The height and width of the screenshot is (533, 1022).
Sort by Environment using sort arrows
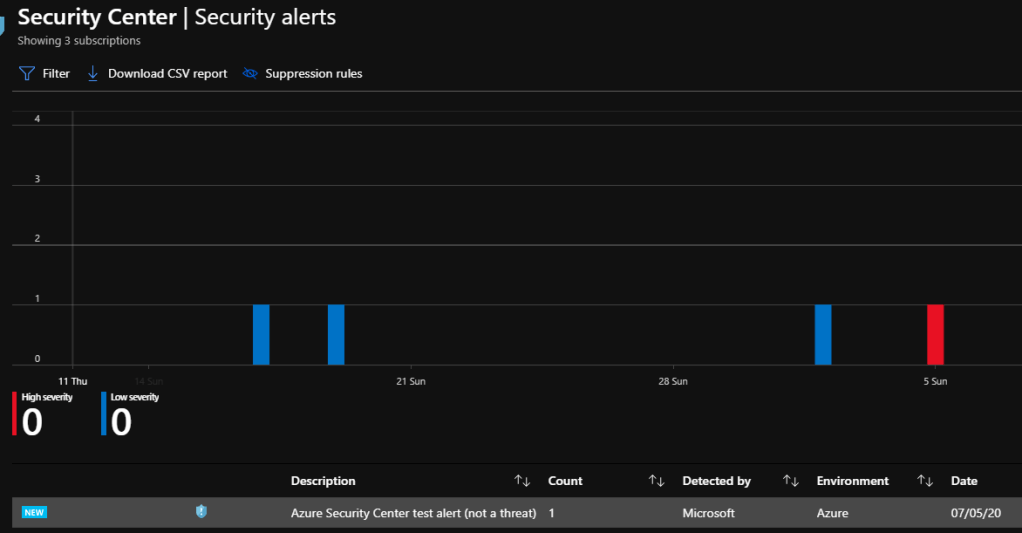tap(925, 481)
